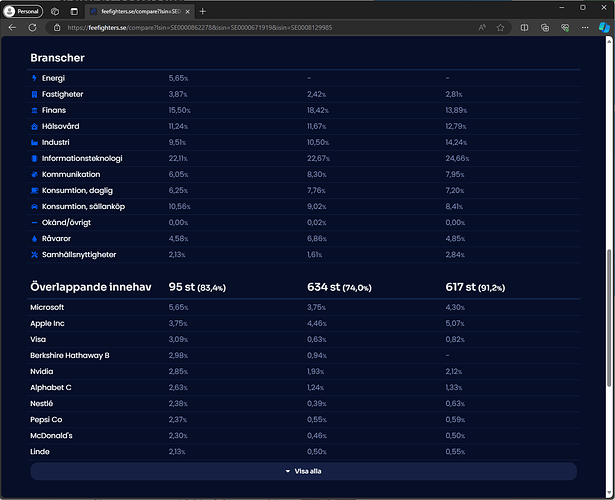Open the Personal profile menu
This screenshot has height=500, width=615.
click(x=22, y=9)
